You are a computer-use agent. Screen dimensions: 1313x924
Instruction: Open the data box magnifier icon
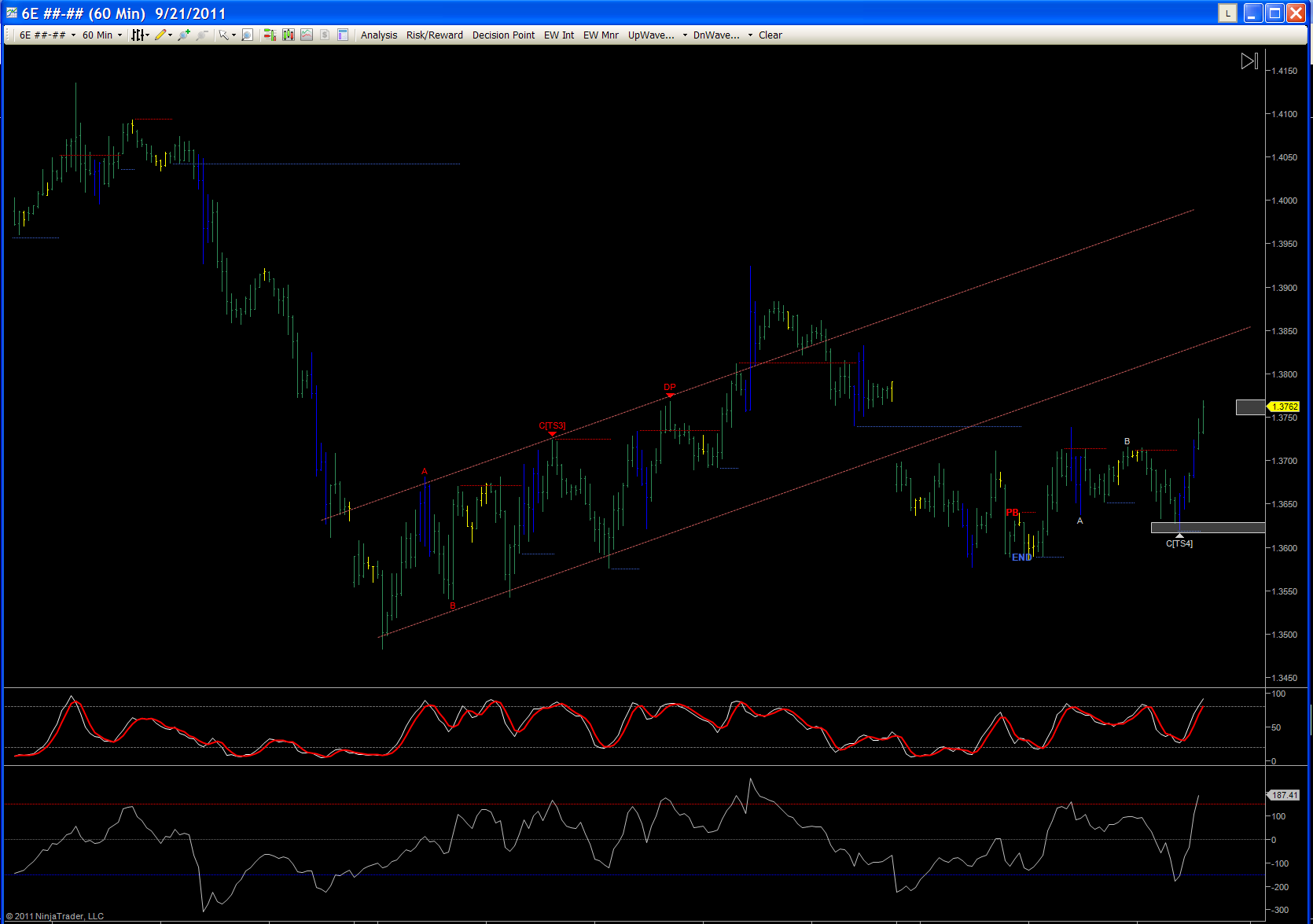[247, 35]
